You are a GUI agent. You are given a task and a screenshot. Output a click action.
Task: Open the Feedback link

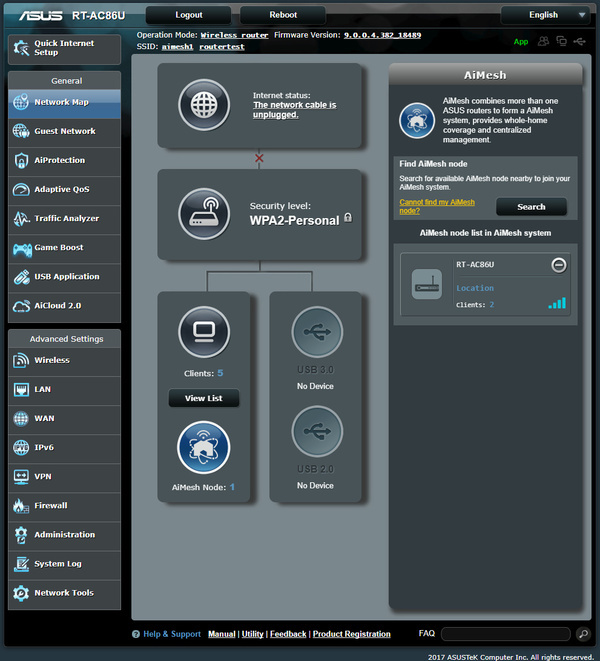pyautogui.click(x=288, y=634)
